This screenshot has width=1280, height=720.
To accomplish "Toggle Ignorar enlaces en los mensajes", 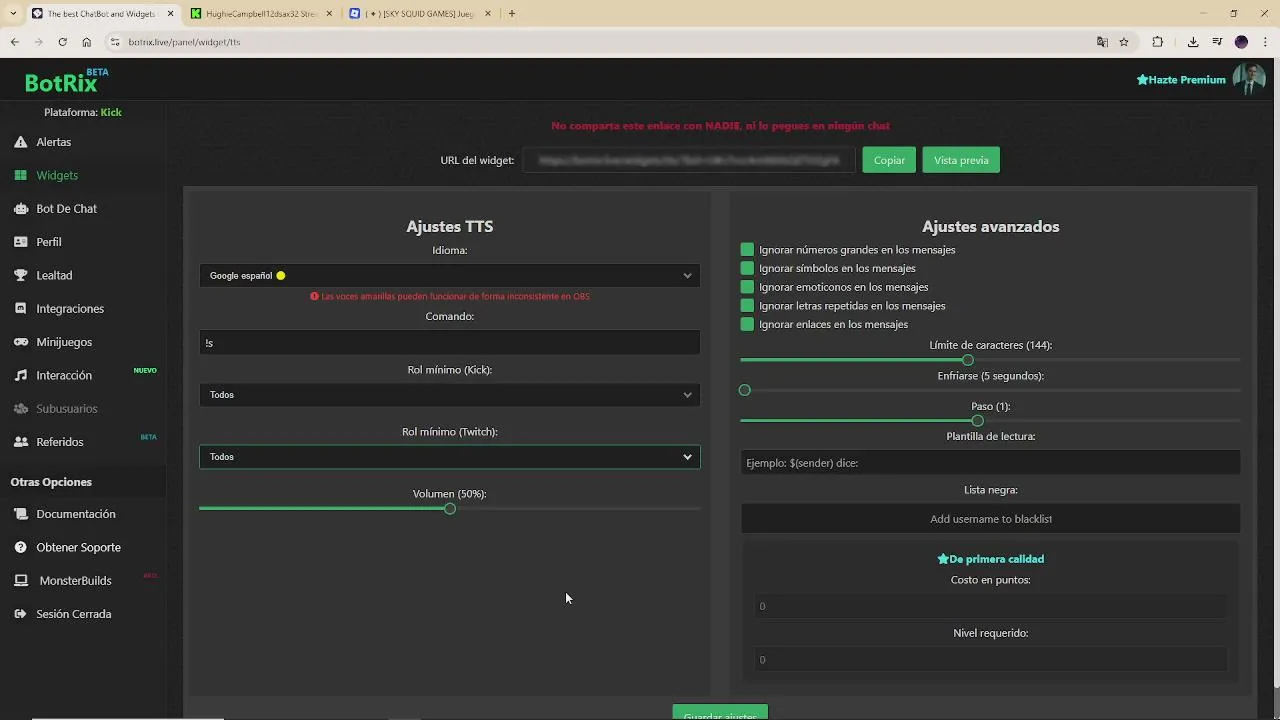I will tap(747, 324).
